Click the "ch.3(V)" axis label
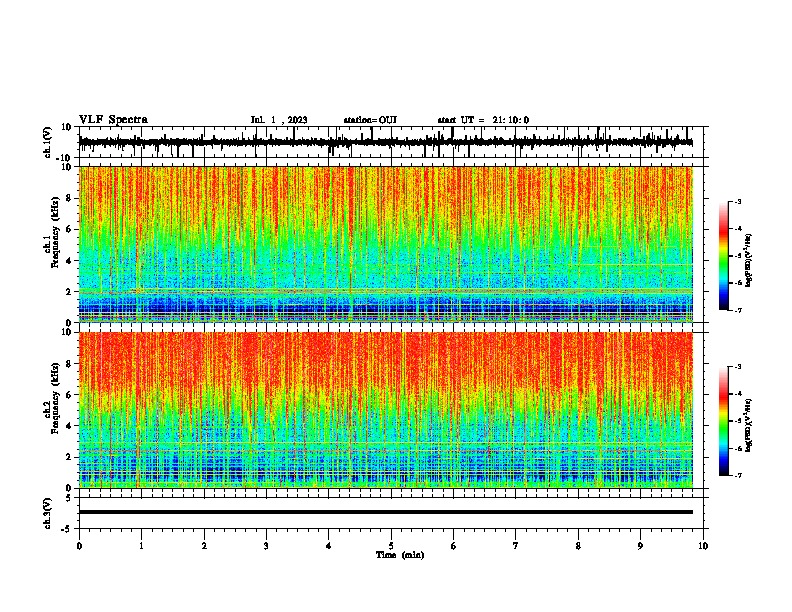 click(48, 513)
